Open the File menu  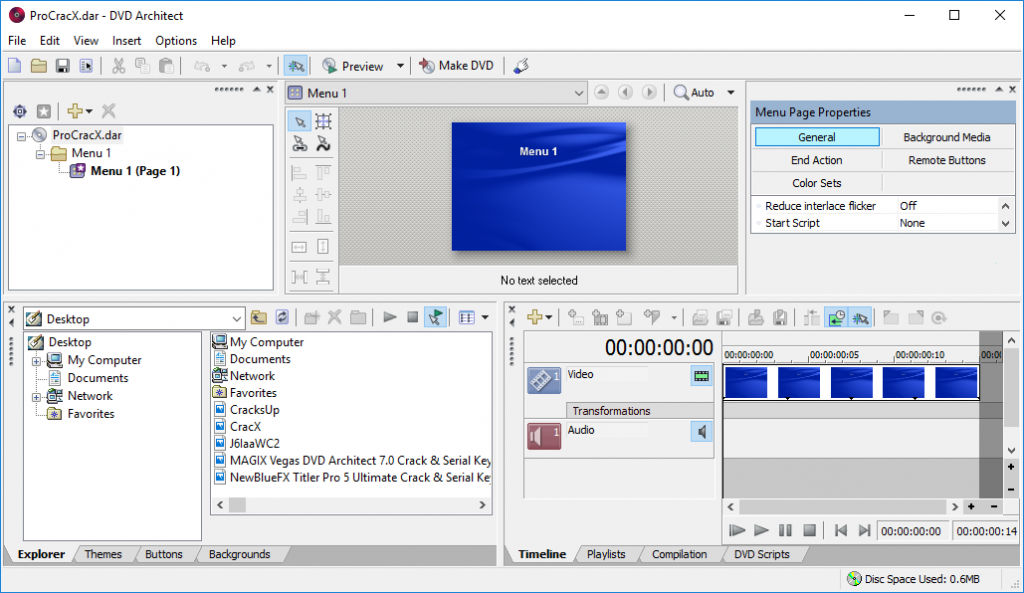click(x=17, y=40)
